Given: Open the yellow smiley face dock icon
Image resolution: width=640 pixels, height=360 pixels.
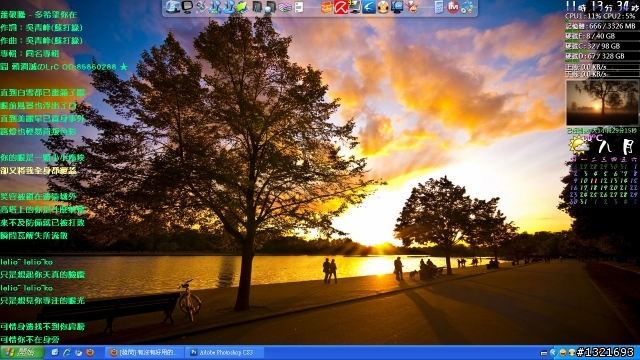Looking at the screenshot, I should click(383, 7).
